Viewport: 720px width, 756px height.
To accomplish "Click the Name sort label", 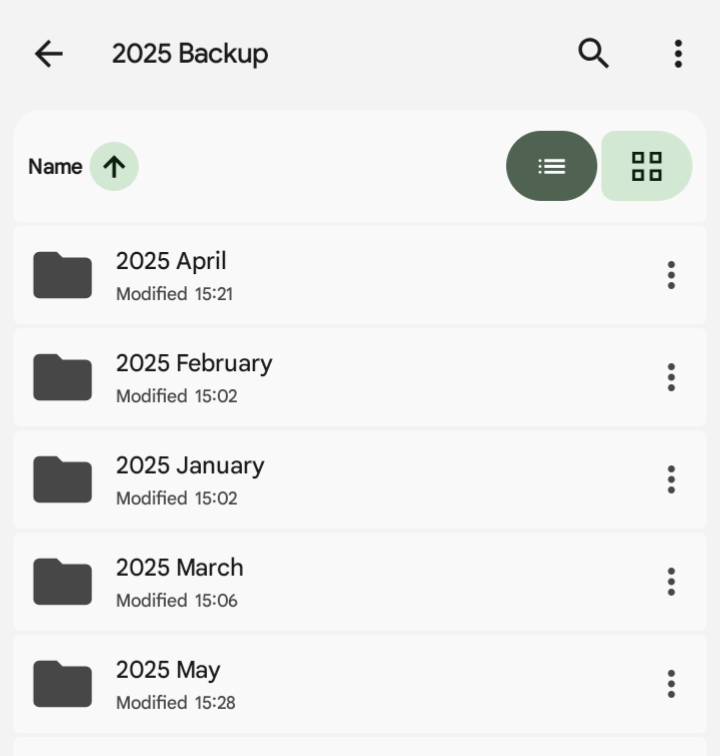I will pos(55,167).
